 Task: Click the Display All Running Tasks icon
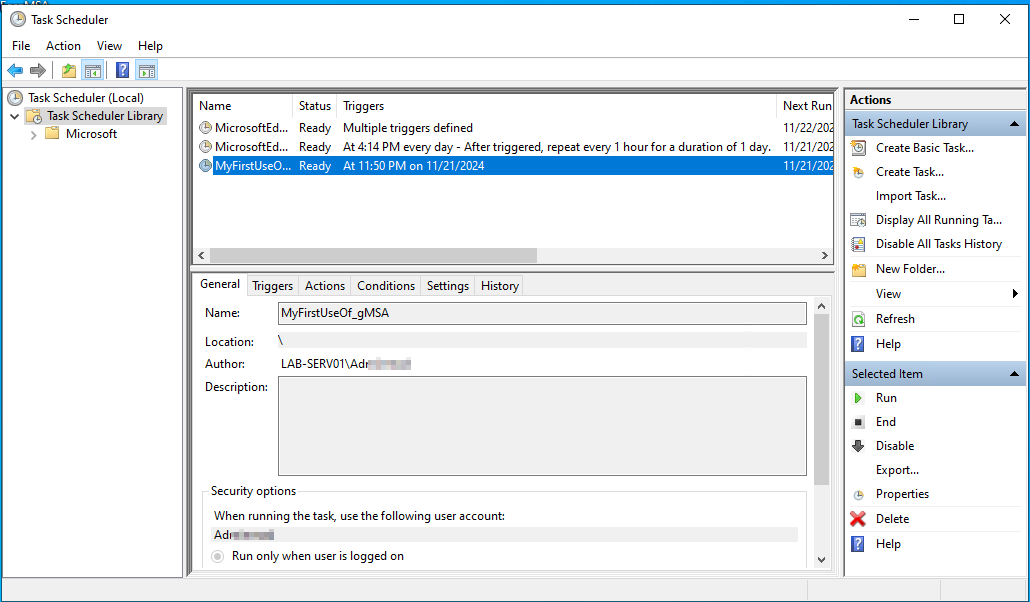point(858,220)
